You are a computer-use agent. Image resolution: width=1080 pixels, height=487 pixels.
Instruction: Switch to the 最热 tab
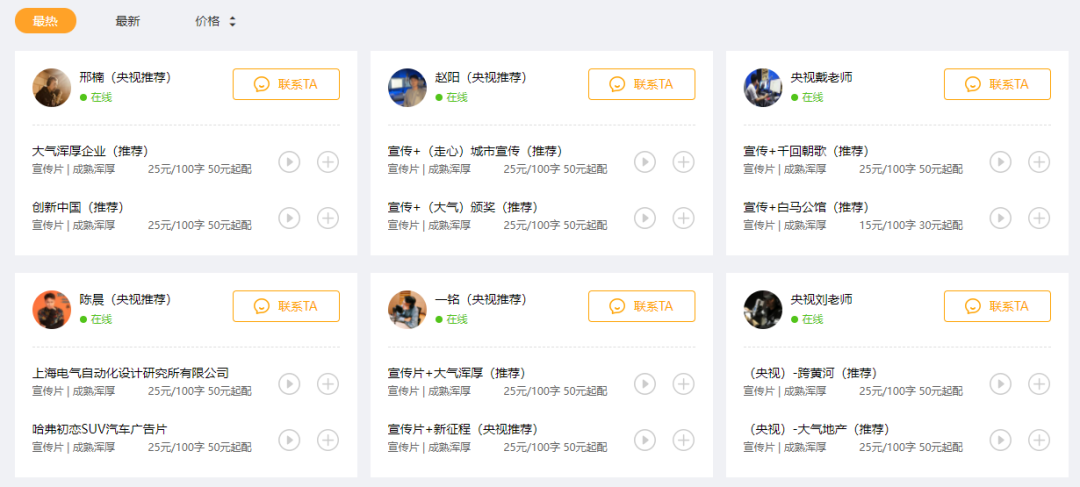coord(45,21)
